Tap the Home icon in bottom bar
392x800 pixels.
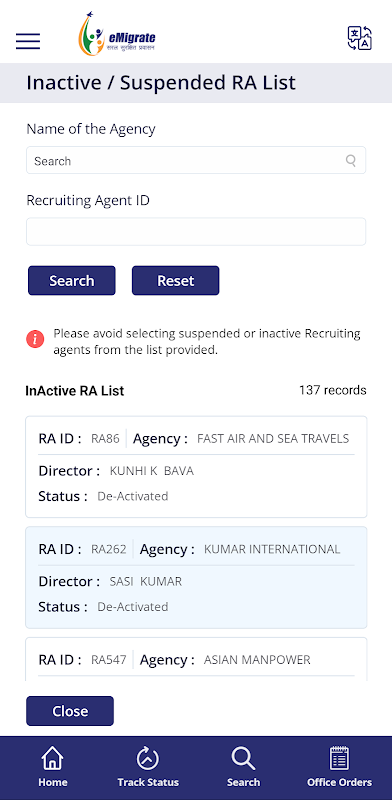53,767
